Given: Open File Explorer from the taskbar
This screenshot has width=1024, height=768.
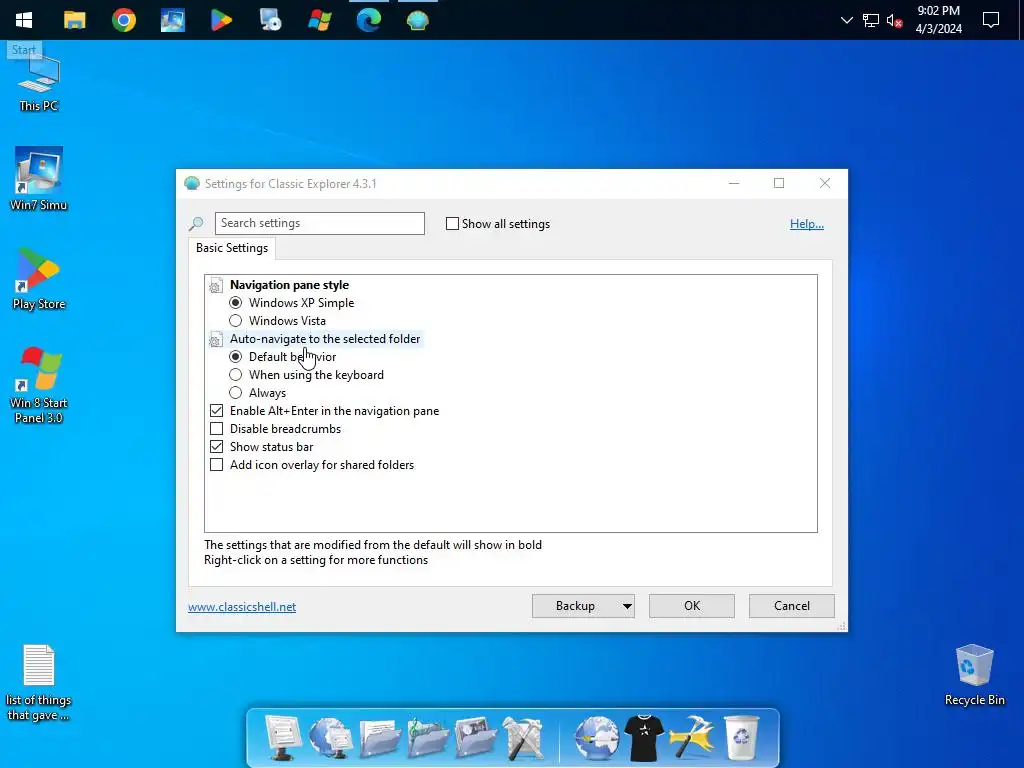Looking at the screenshot, I should coord(74,20).
